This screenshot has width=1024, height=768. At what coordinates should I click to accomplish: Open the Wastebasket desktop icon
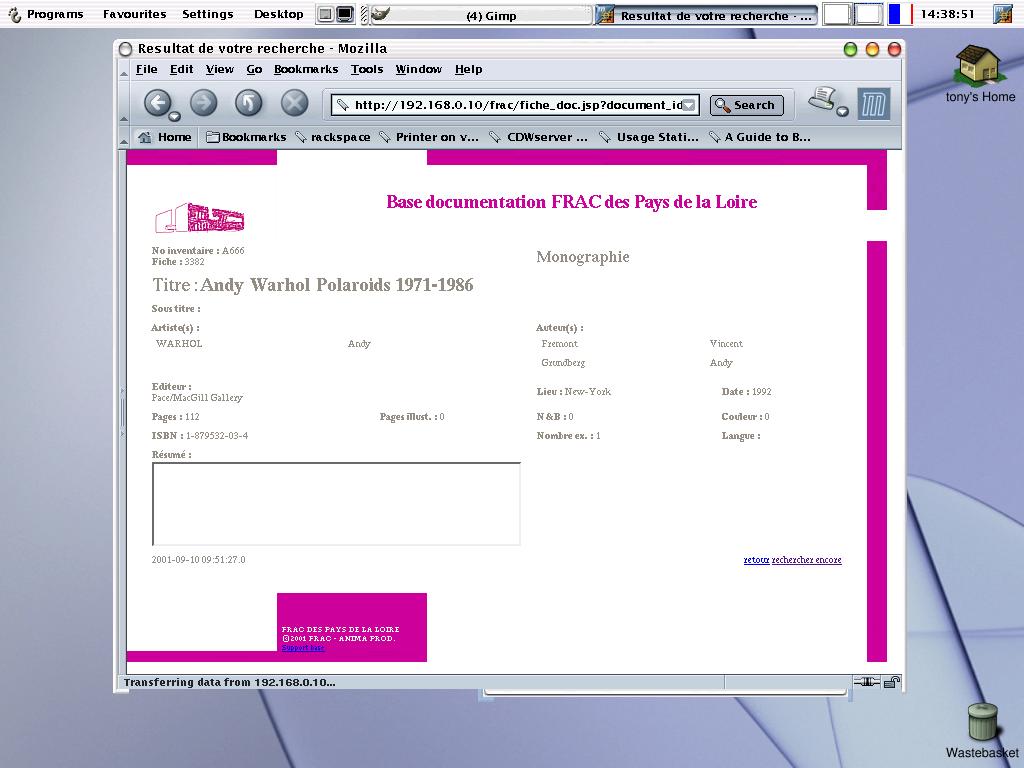pos(982,731)
